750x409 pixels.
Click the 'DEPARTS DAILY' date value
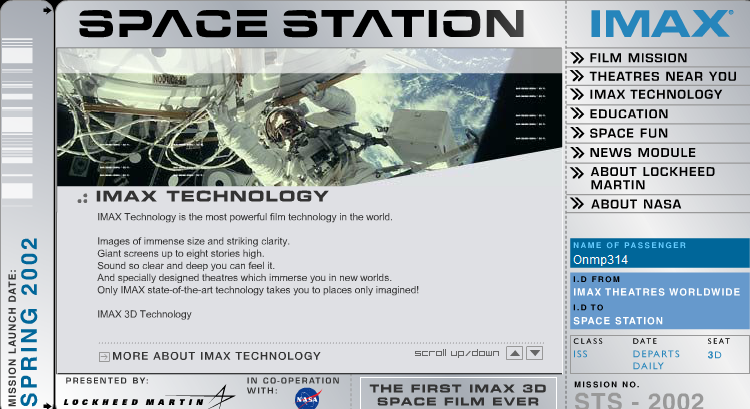tap(656, 360)
